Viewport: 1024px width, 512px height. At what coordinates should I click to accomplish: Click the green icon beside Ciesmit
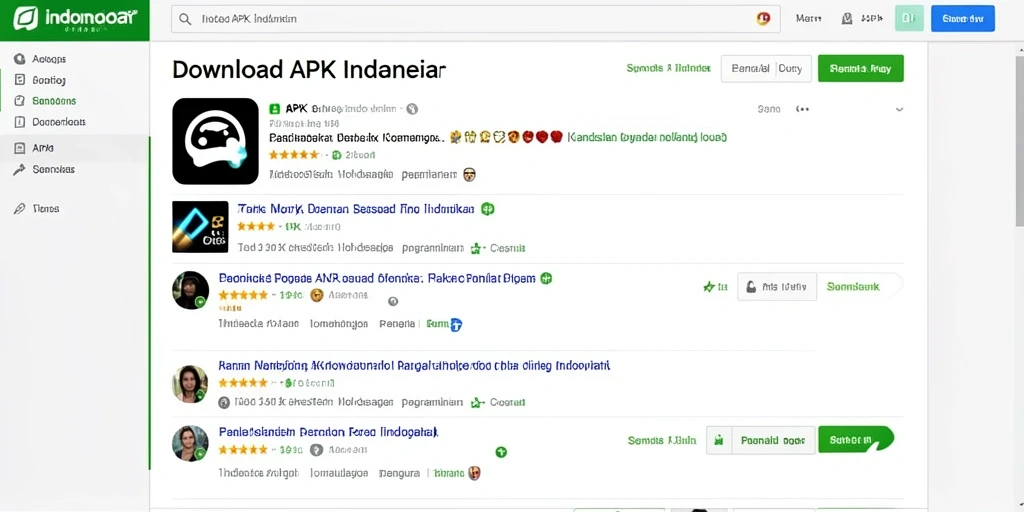(x=476, y=248)
